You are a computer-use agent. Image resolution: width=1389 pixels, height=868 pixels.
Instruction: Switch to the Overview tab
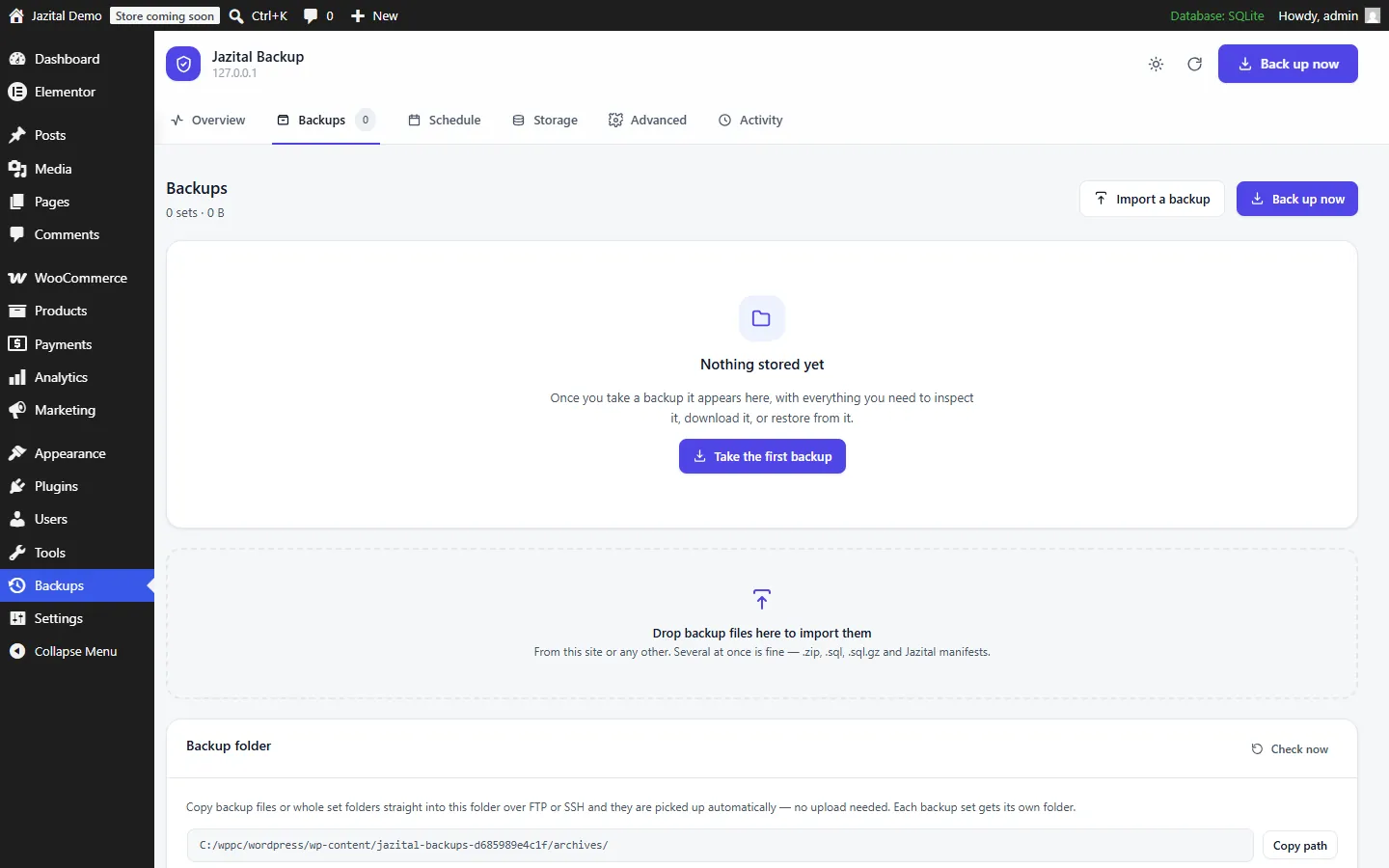pos(208,121)
